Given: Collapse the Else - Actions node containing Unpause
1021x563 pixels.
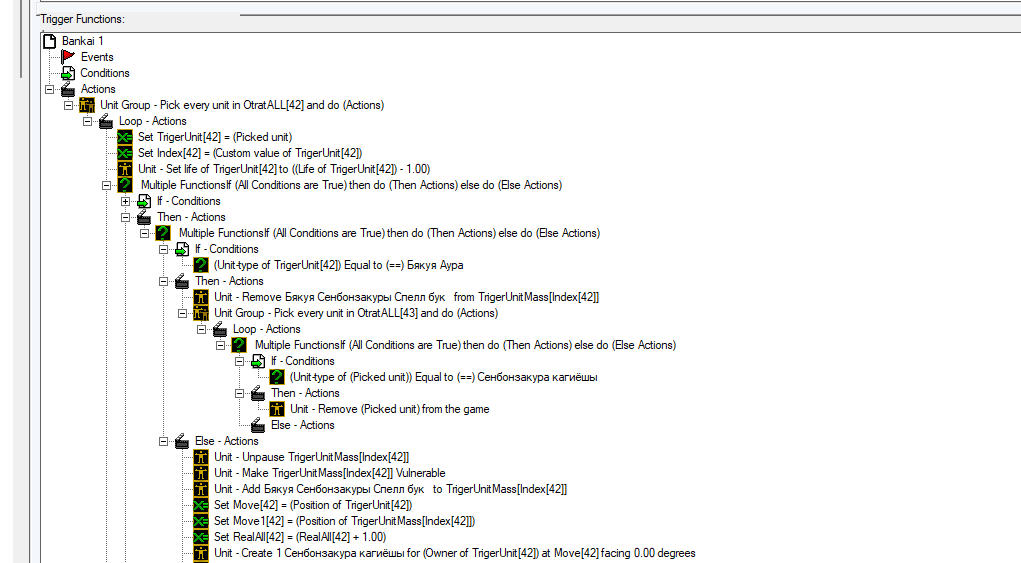Looking at the screenshot, I should tap(163, 441).
